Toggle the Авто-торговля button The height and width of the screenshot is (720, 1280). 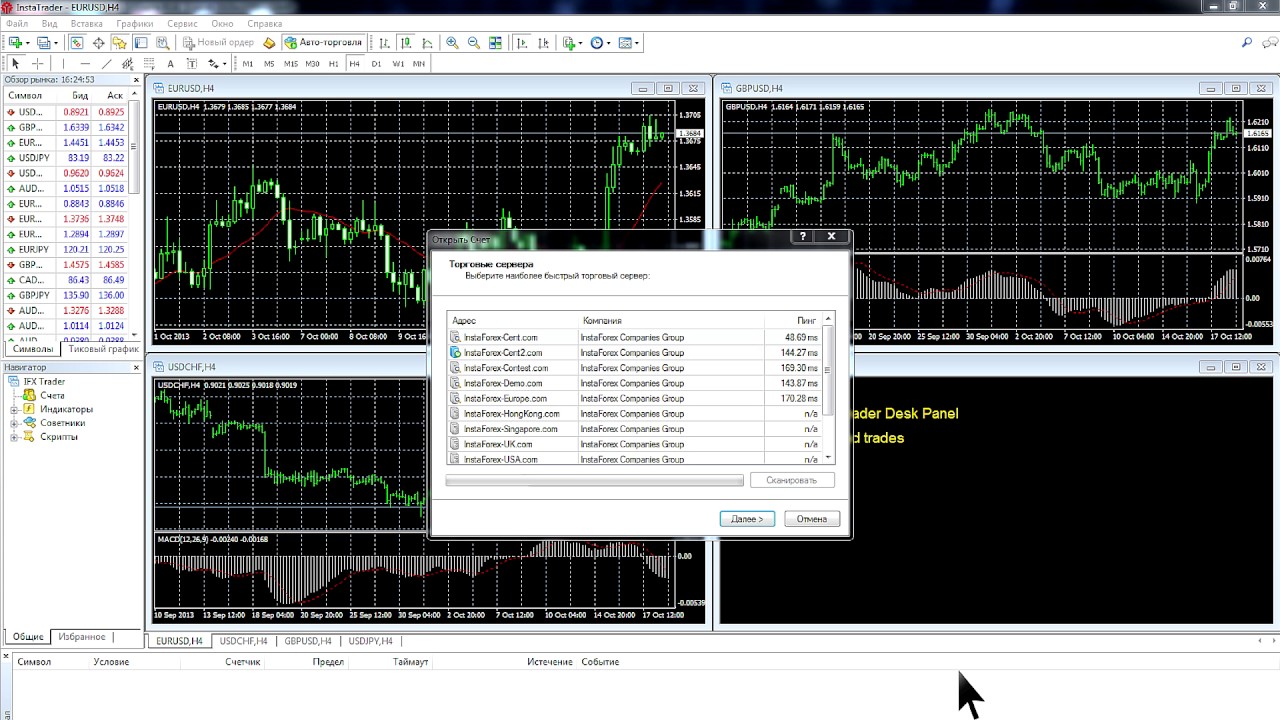click(324, 43)
